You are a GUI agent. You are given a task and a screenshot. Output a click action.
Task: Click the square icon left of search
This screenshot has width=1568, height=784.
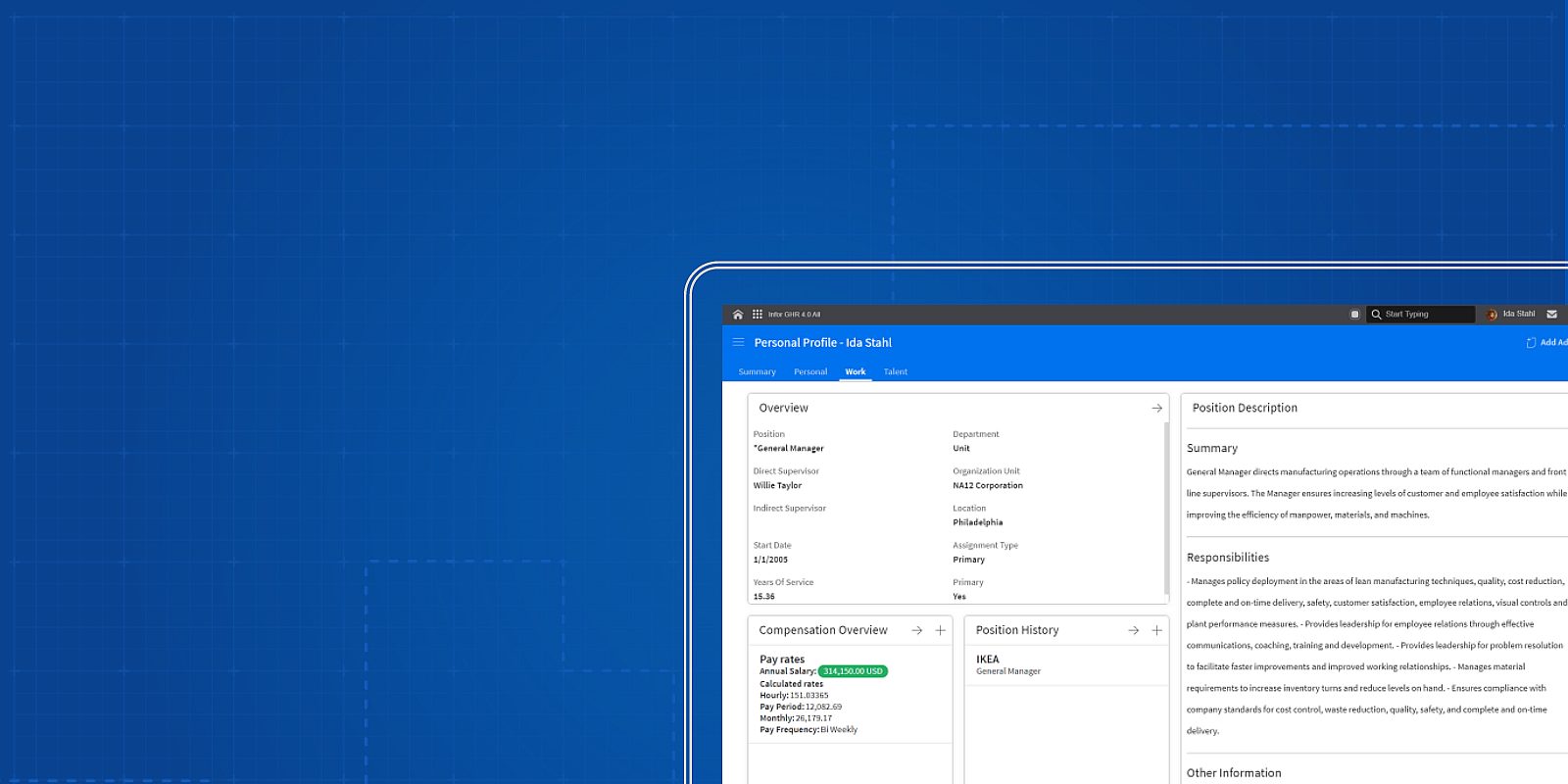pyautogui.click(x=1354, y=315)
